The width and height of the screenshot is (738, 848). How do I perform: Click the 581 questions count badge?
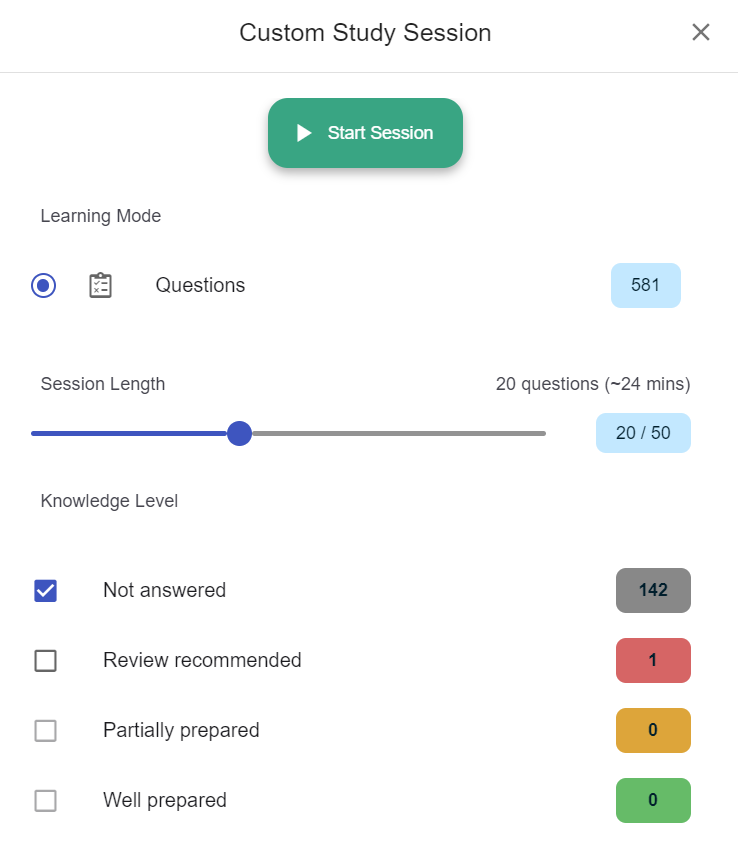tap(645, 285)
